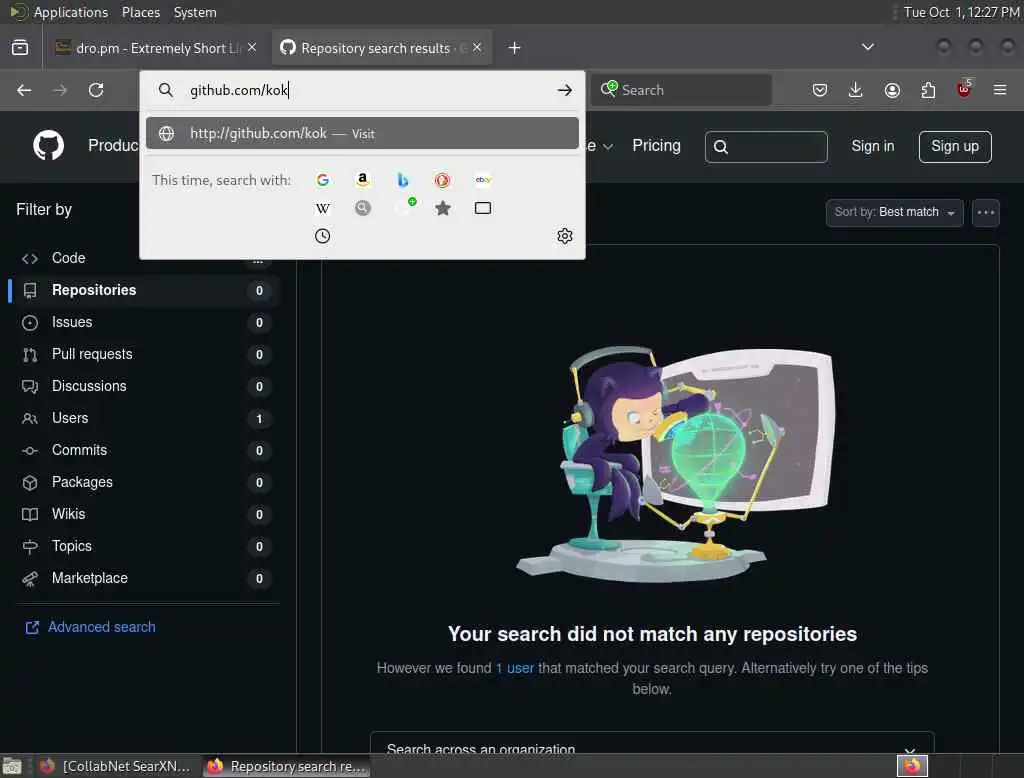Go back to the previous page
Image resolution: width=1024 pixels, height=778 pixels.
click(24, 90)
